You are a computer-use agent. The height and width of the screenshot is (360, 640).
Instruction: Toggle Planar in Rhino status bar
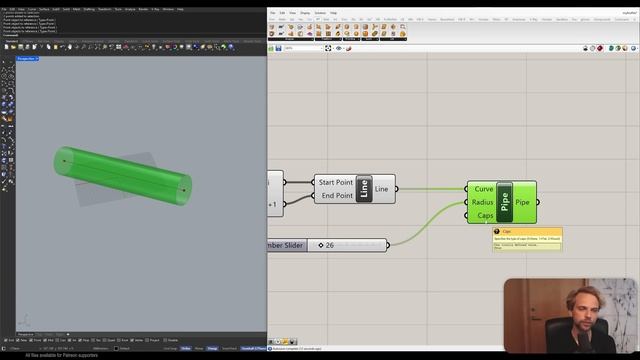click(x=199, y=348)
